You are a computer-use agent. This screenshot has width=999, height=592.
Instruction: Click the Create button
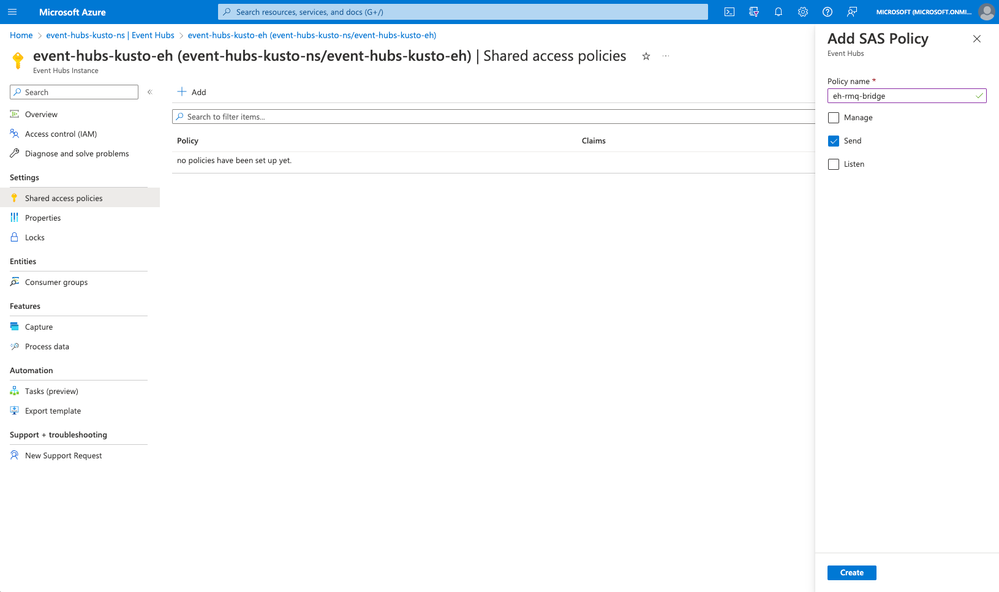click(852, 573)
